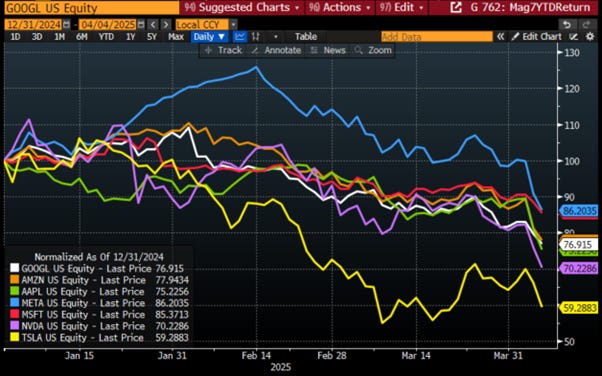Open Suggested Charts dropdown menu
The image size is (602, 376).
pyautogui.click(x=242, y=7)
